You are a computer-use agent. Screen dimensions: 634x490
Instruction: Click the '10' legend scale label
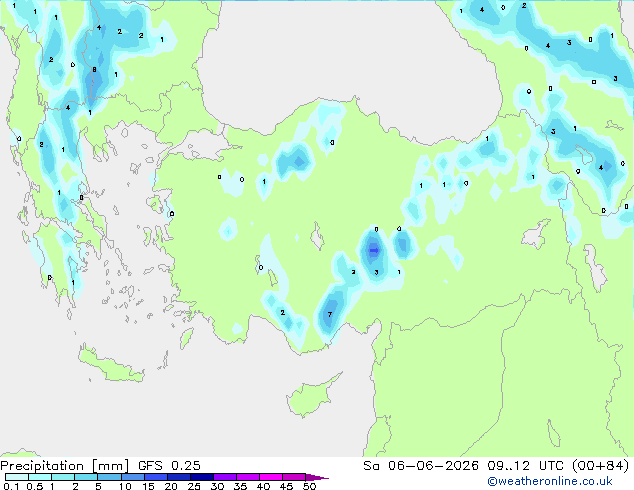pyautogui.click(x=125, y=486)
